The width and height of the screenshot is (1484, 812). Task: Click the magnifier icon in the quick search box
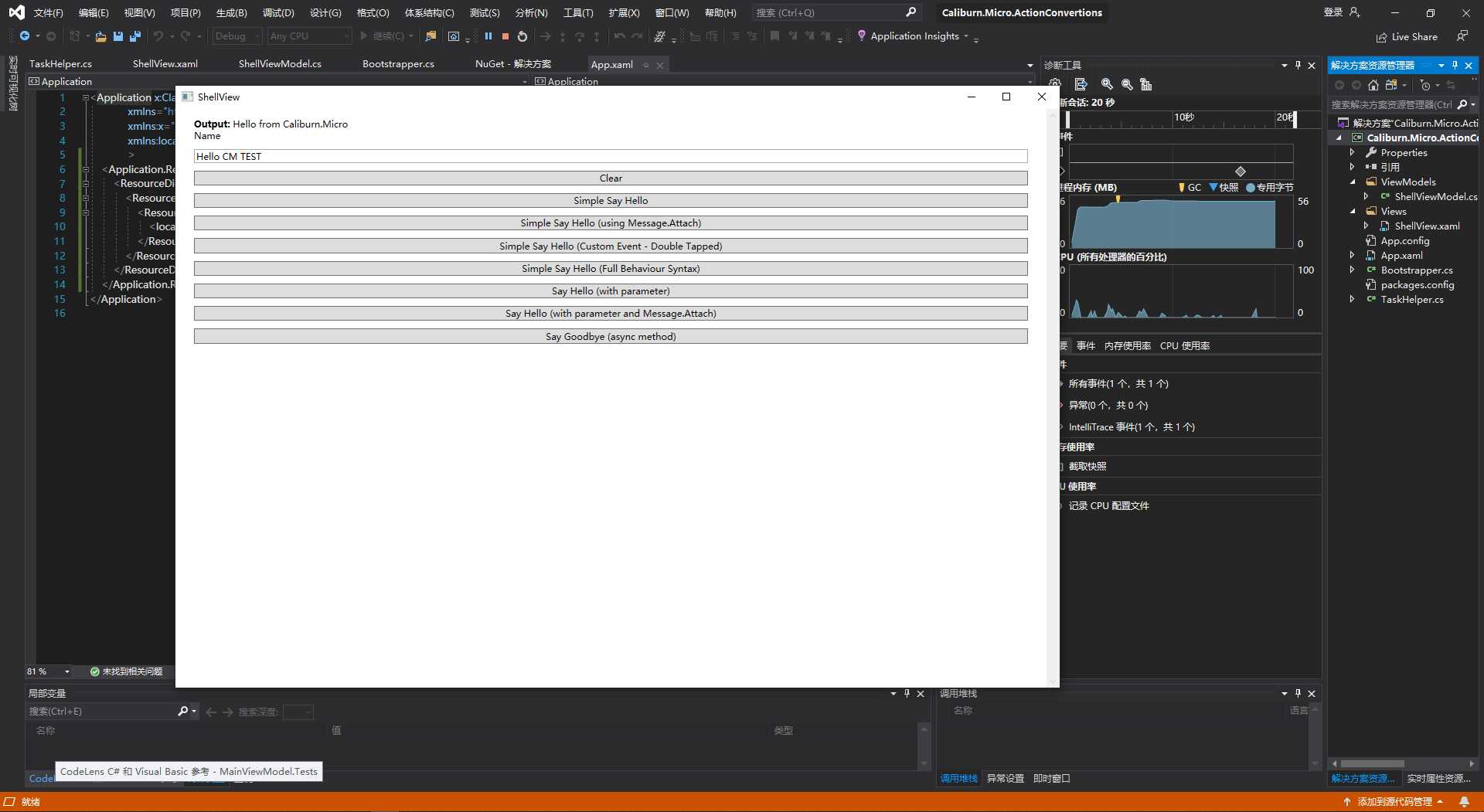(x=911, y=12)
